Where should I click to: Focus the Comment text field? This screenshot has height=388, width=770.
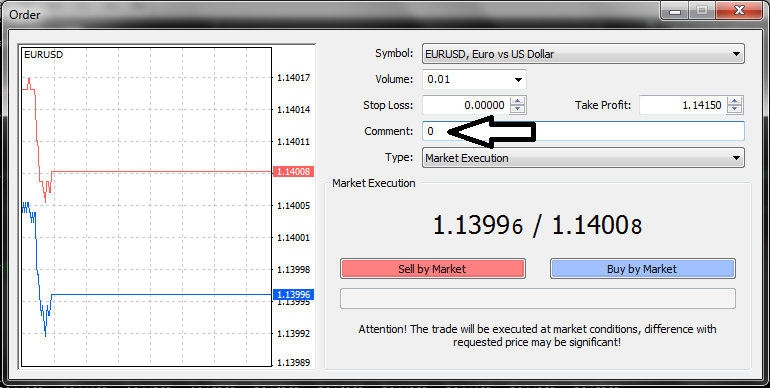click(x=583, y=131)
